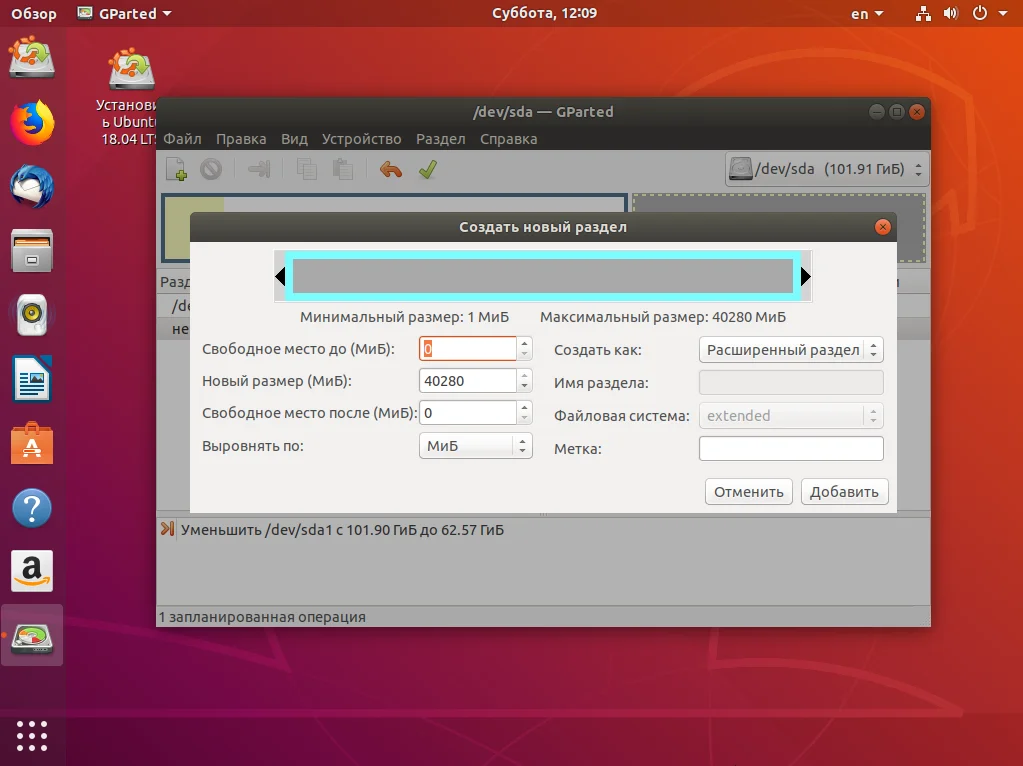Open the network status tray icon
Screen dimensions: 1023x766
[923, 13]
